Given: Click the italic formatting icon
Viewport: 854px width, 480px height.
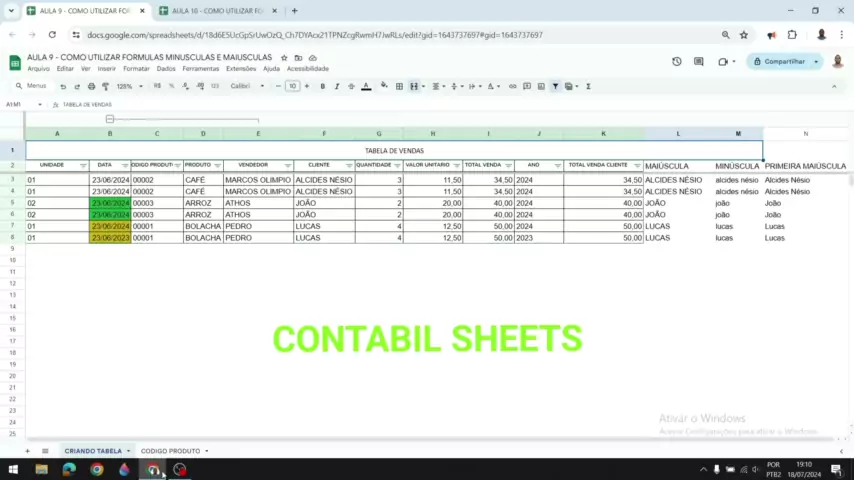Looking at the screenshot, I should [336, 86].
